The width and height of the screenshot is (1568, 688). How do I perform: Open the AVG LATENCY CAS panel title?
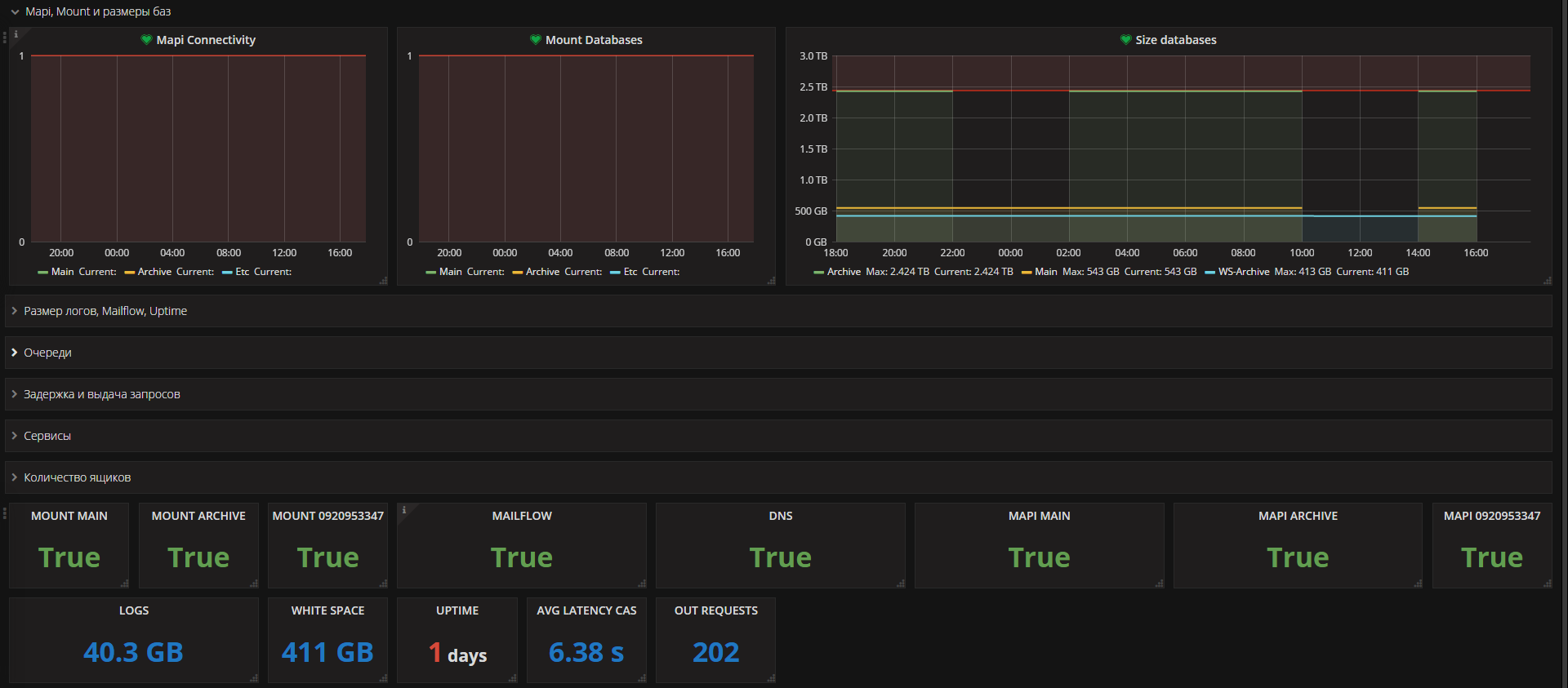pos(586,610)
